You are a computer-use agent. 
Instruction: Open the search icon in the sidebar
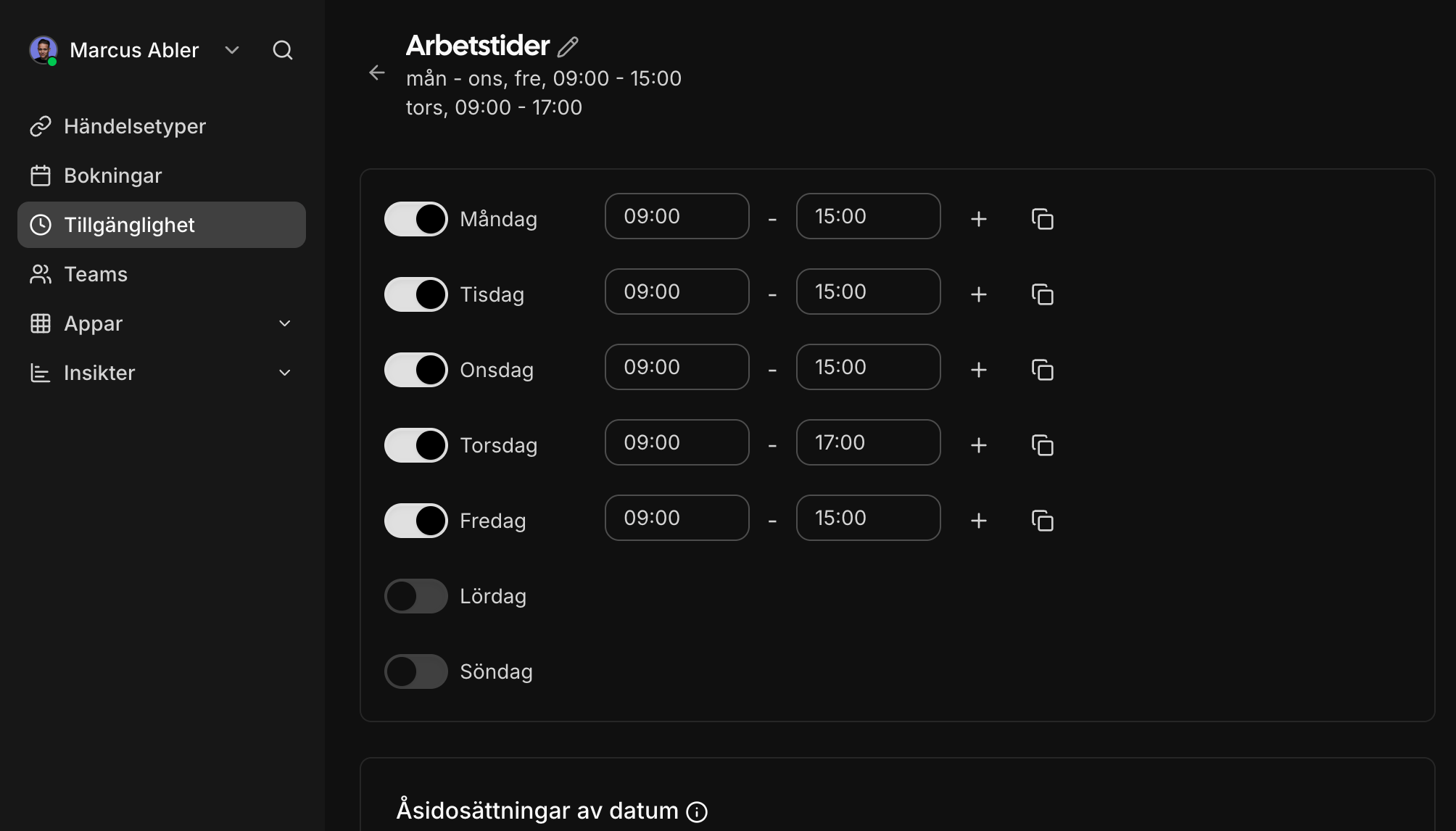pos(283,50)
